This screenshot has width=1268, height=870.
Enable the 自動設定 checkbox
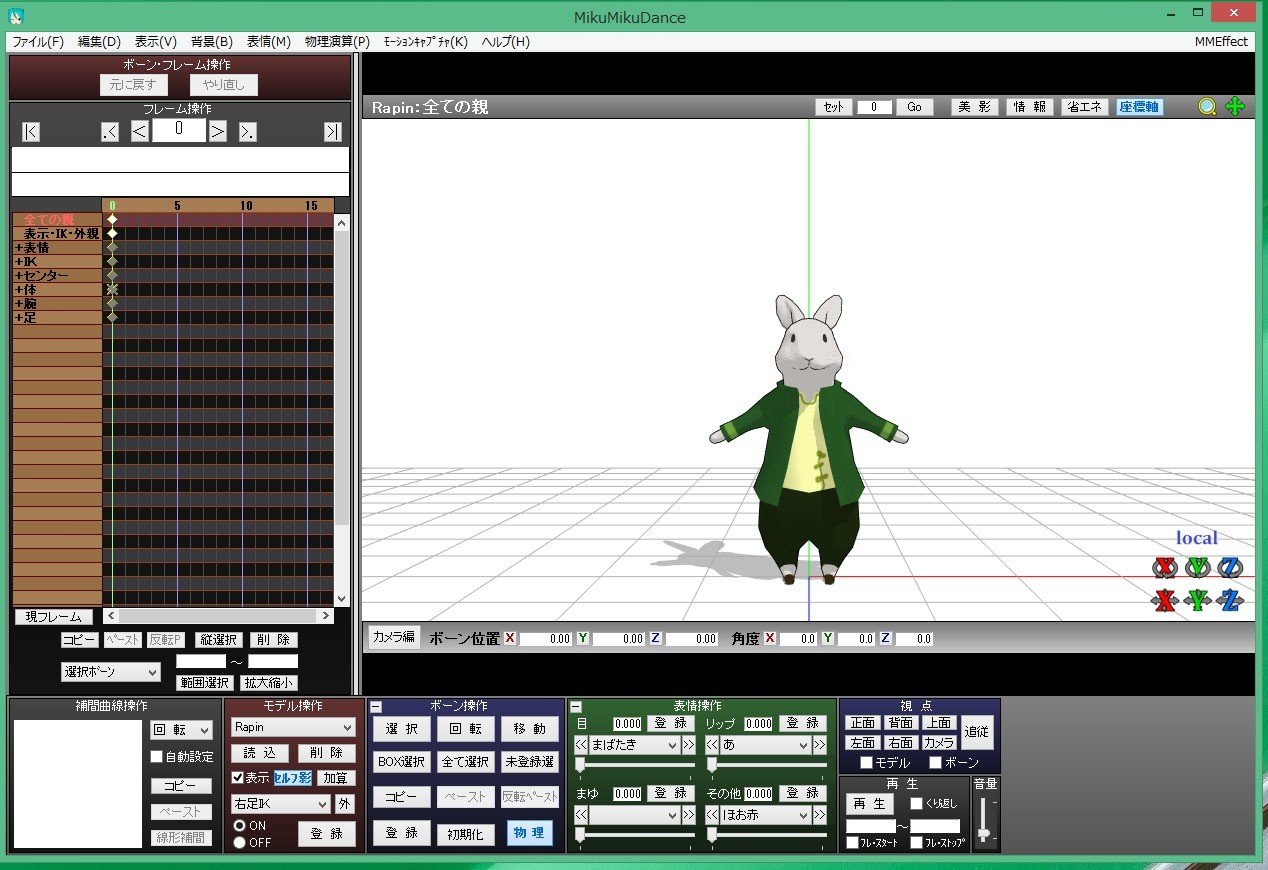pos(156,757)
